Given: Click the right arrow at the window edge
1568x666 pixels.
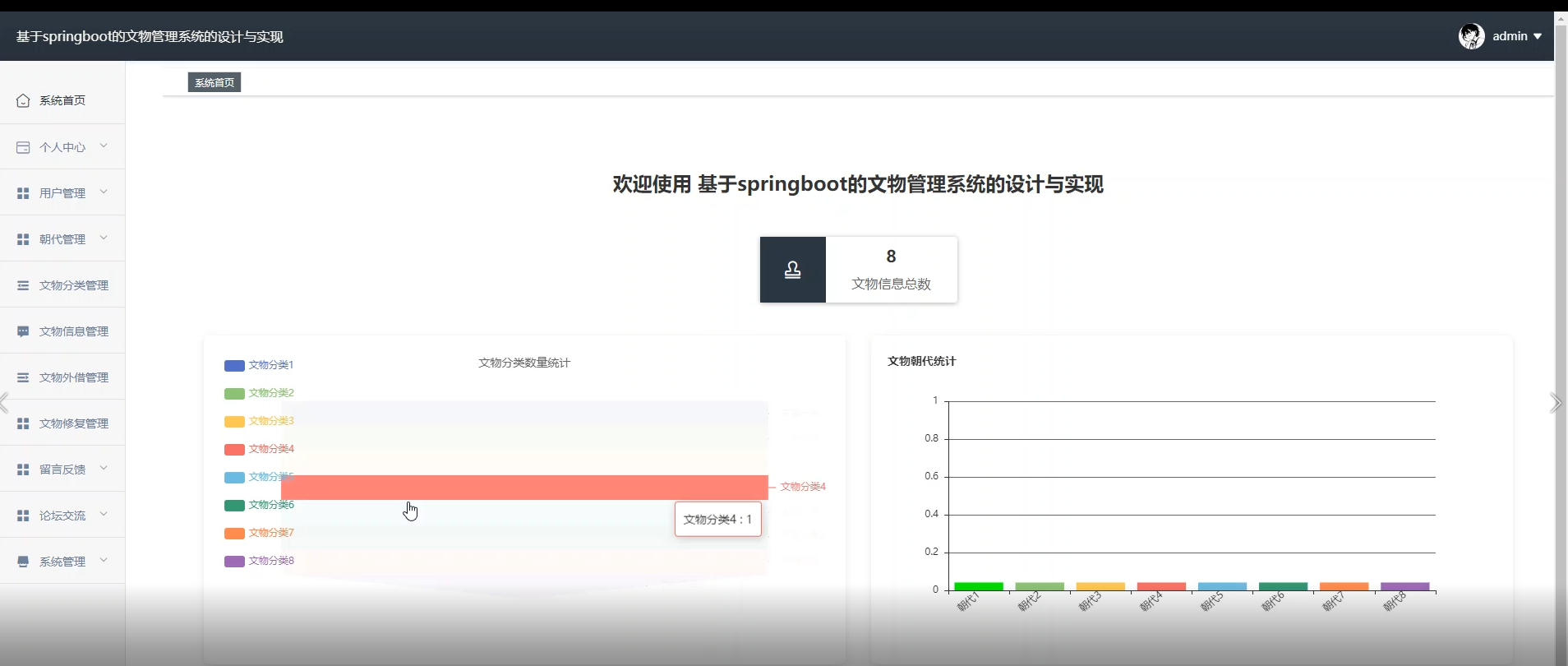Looking at the screenshot, I should pyautogui.click(x=1555, y=403).
